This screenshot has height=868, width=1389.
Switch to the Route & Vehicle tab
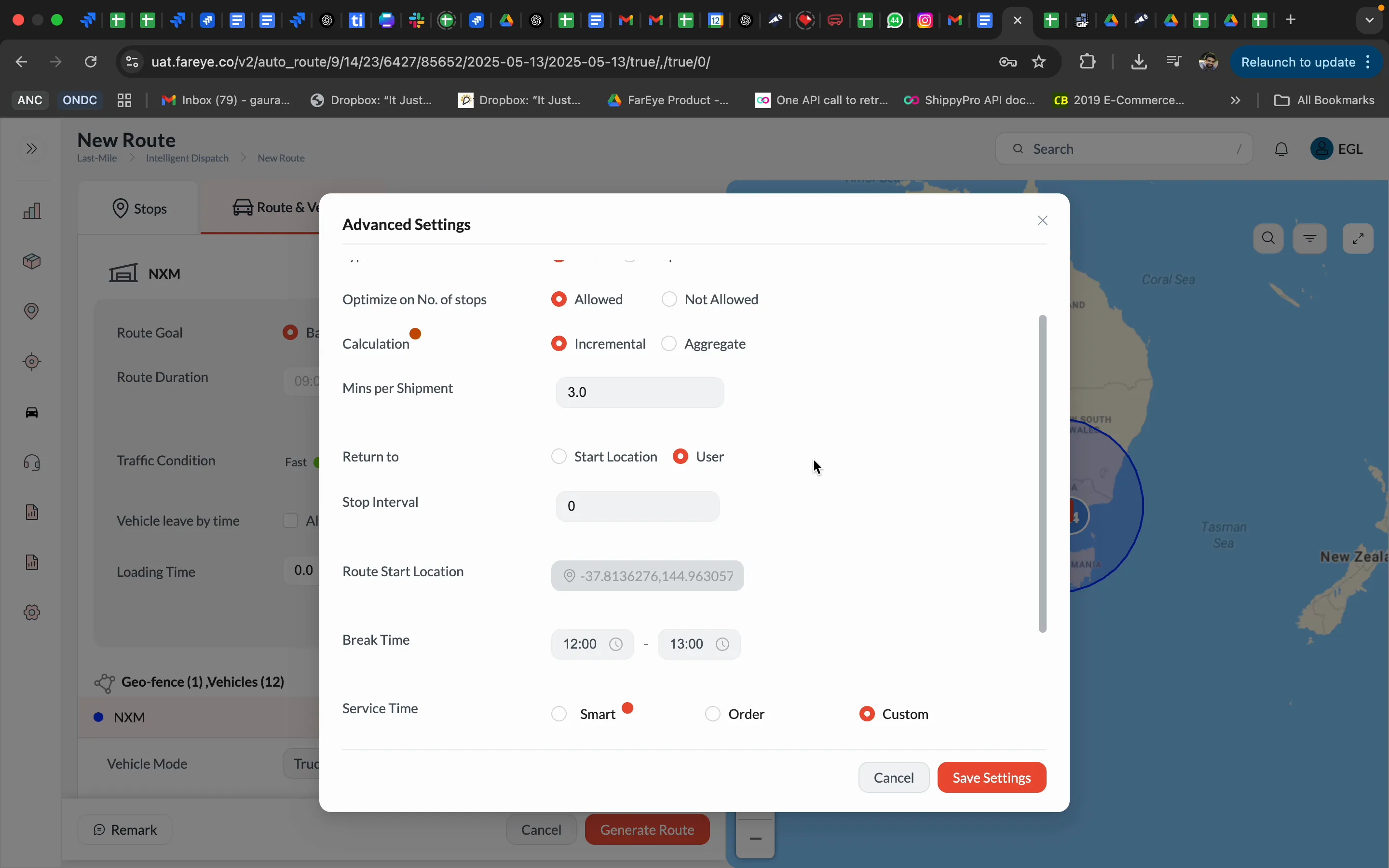259,208
